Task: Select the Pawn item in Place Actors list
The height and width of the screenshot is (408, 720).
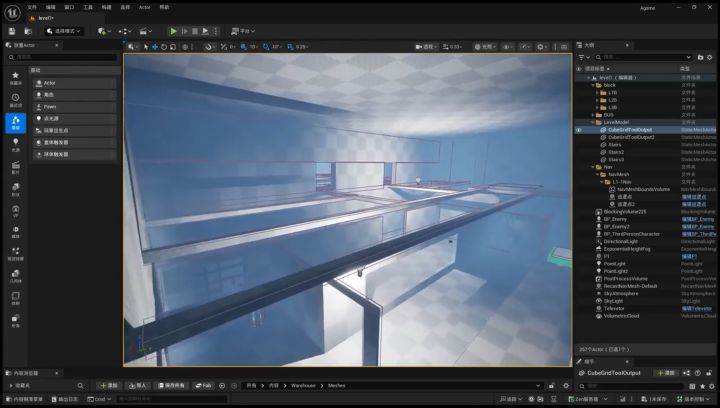Action: click(74, 107)
